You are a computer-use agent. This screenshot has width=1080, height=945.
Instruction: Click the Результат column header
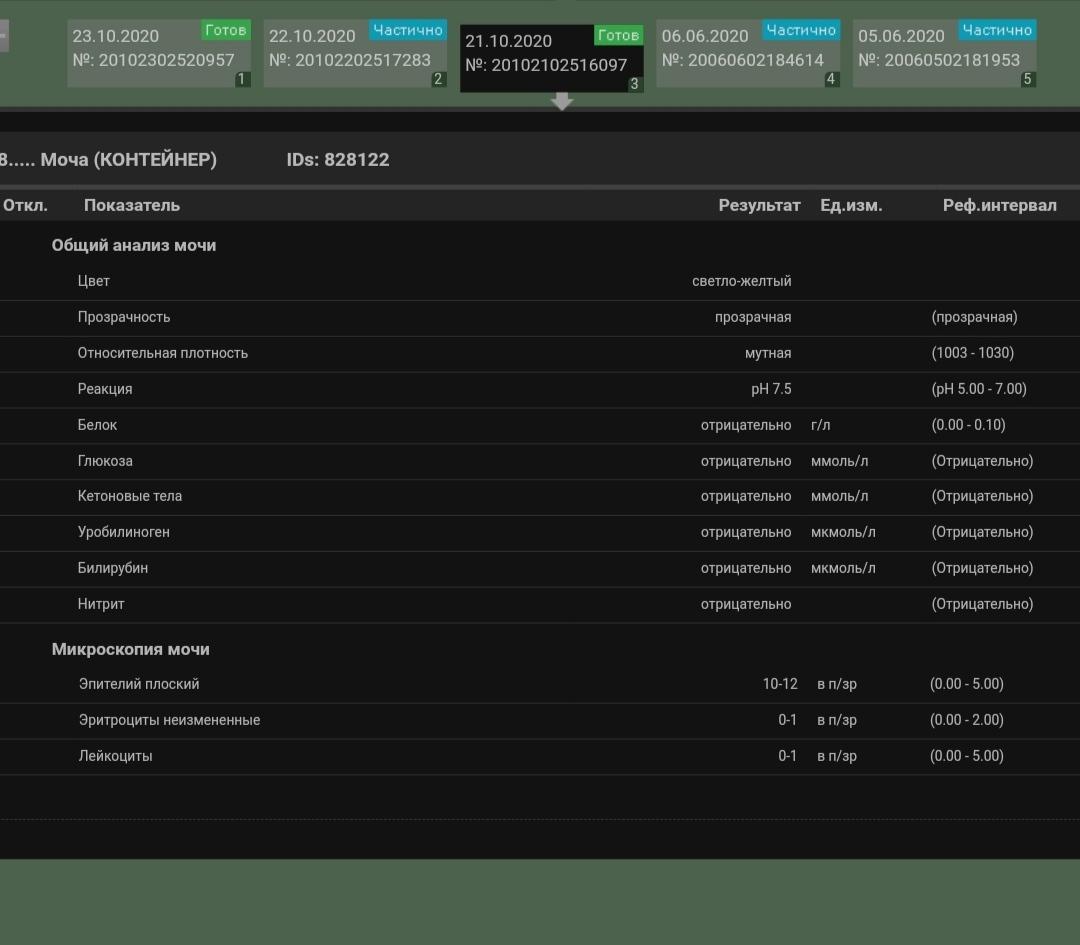tap(759, 205)
